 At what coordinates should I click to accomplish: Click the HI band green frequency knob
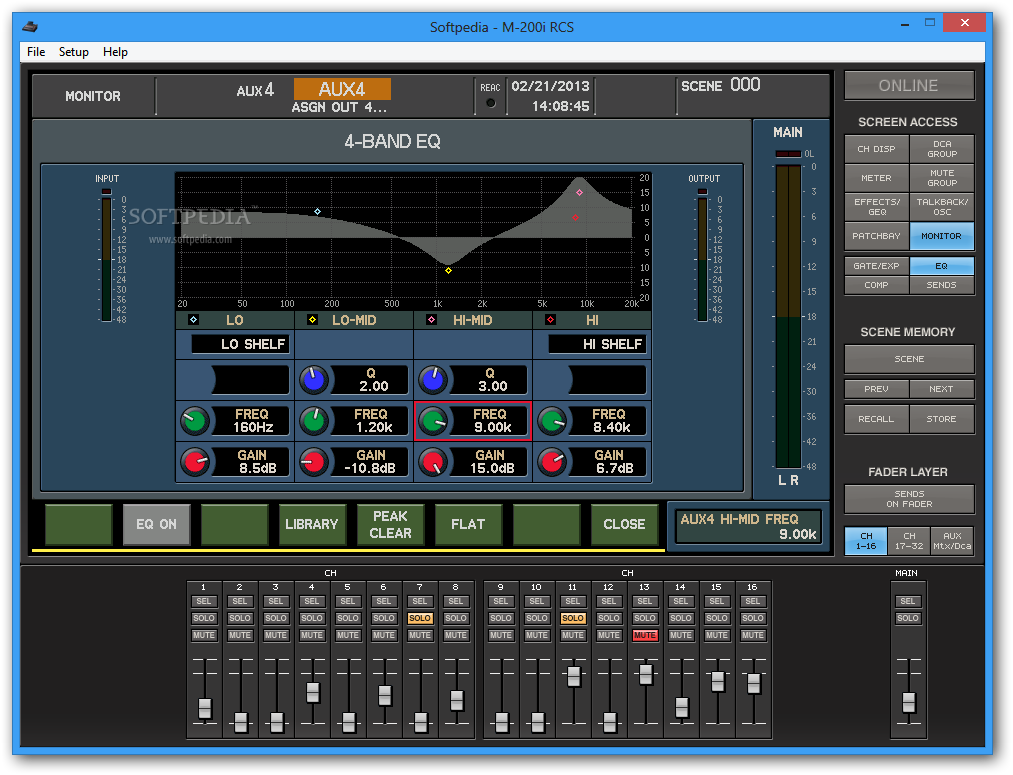click(x=552, y=421)
